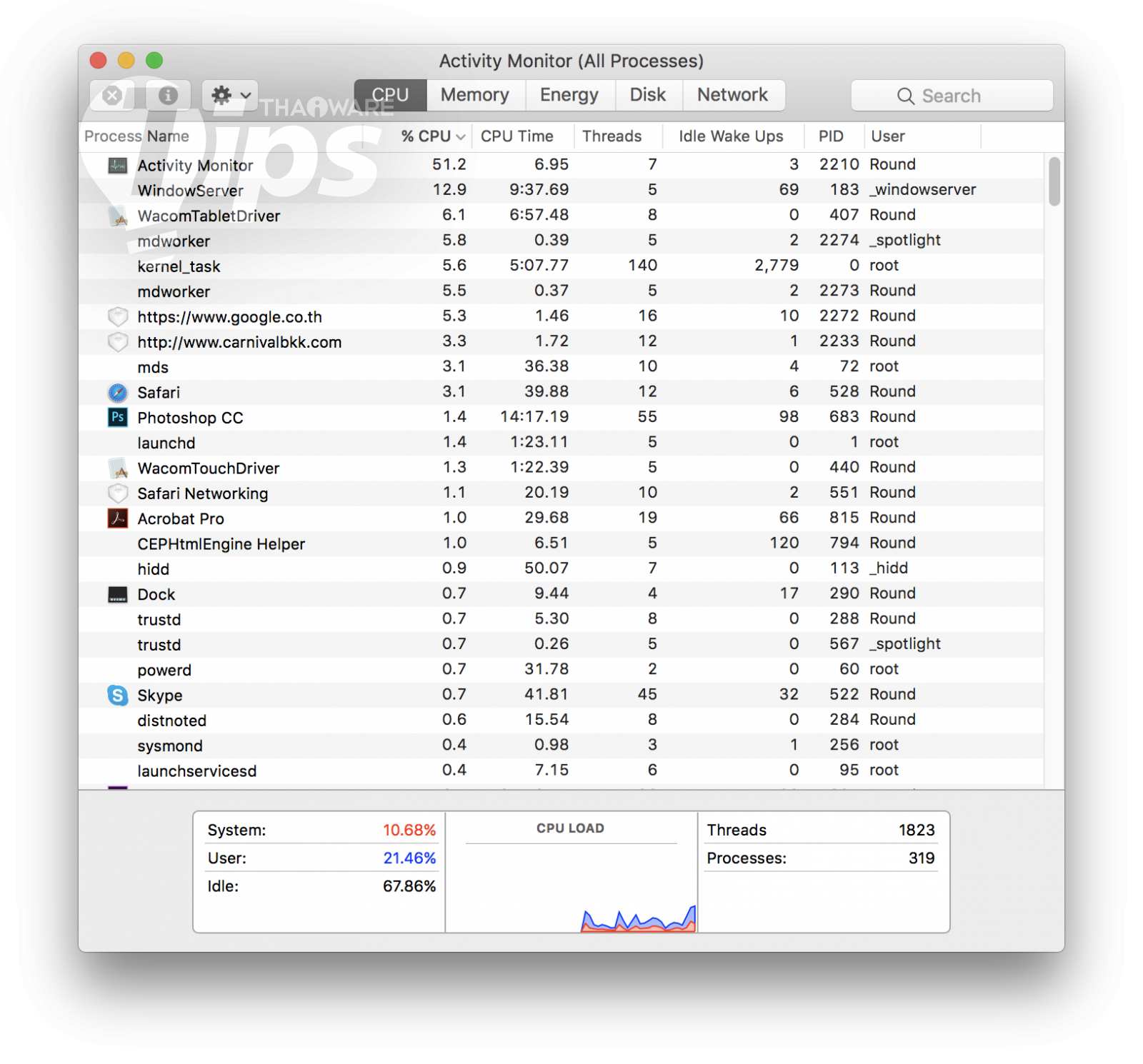Click the Search field
The image size is (1143, 1064).
[952, 96]
